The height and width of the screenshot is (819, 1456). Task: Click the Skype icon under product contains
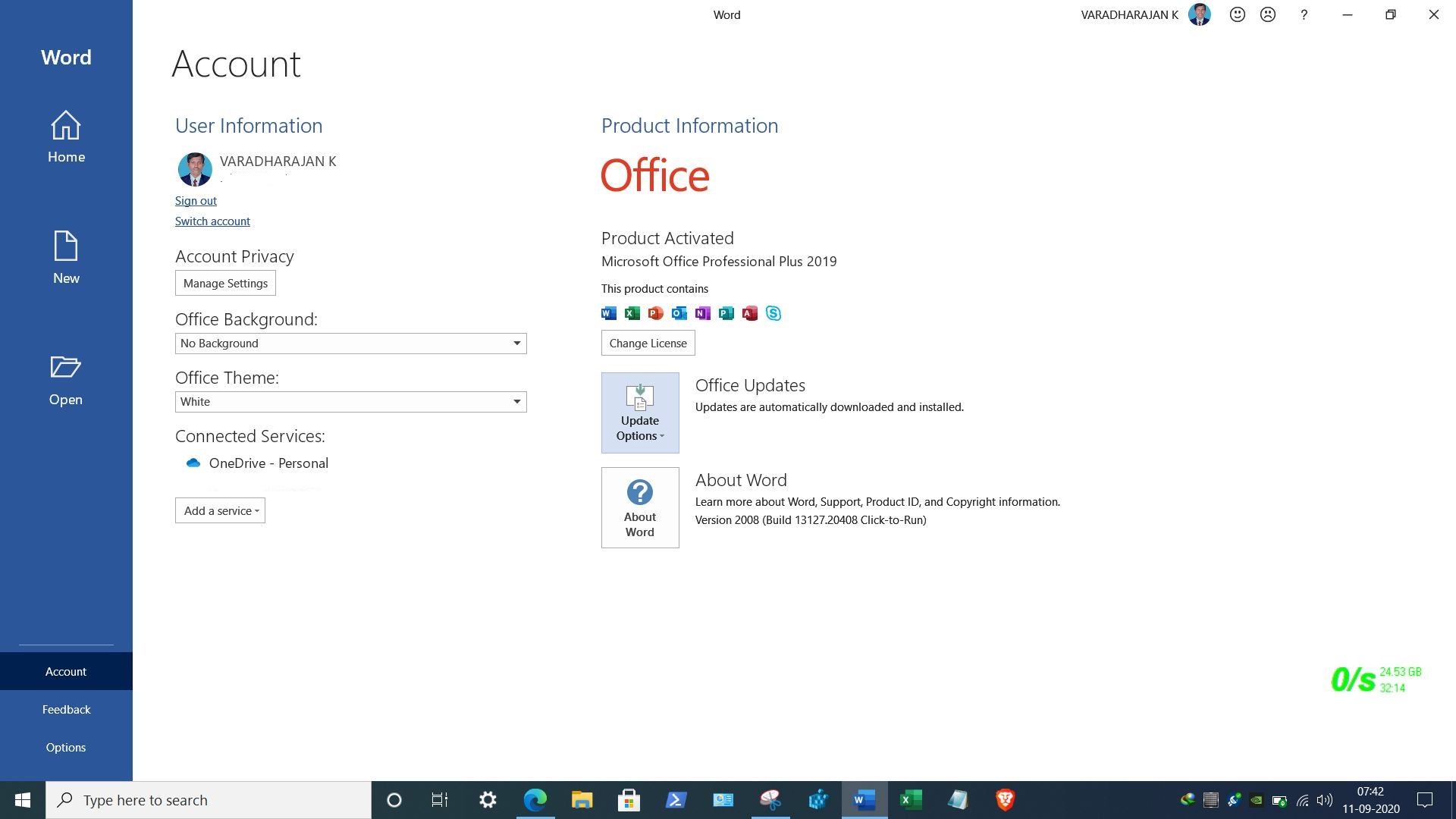773,313
